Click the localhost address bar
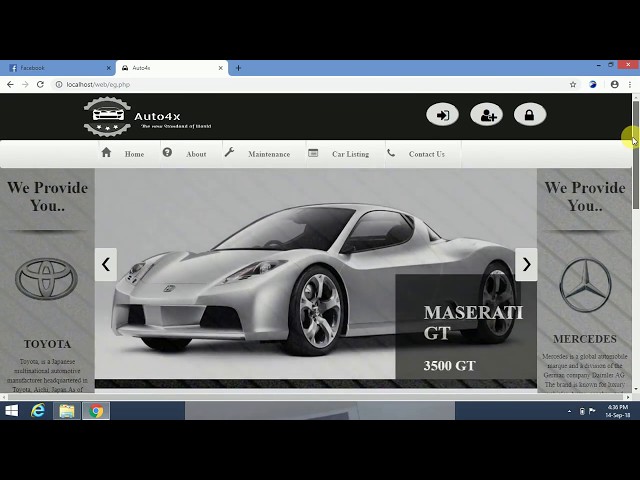Viewport: 640px width, 480px height. 310,84
